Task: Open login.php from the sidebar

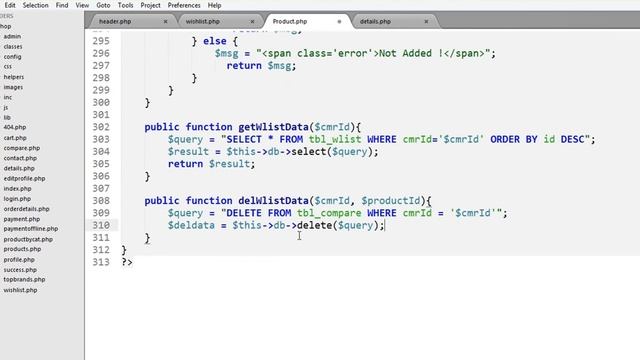Action: pos(17,199)
